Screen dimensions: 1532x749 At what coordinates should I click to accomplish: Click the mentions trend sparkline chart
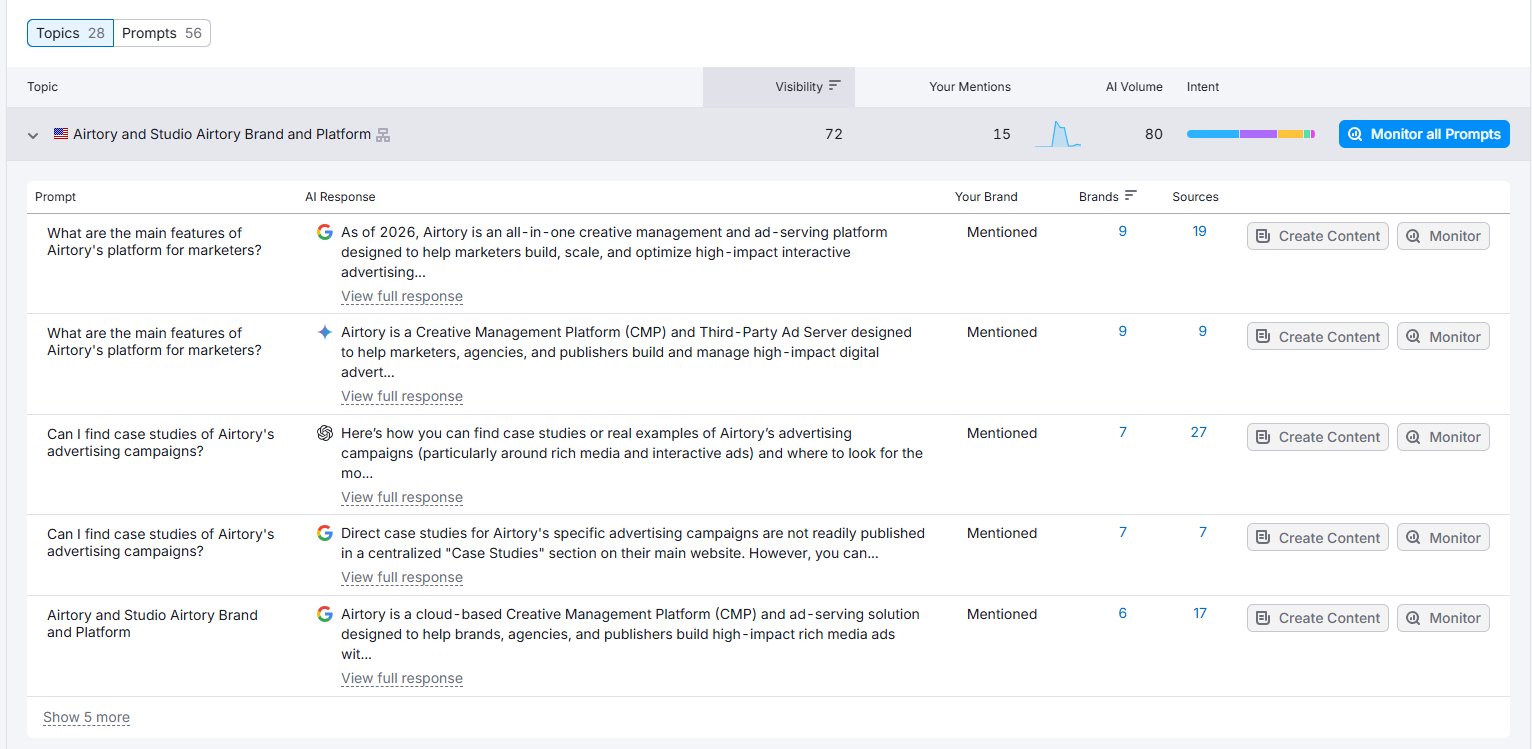pyautogui.click(x=1058, y=134)
